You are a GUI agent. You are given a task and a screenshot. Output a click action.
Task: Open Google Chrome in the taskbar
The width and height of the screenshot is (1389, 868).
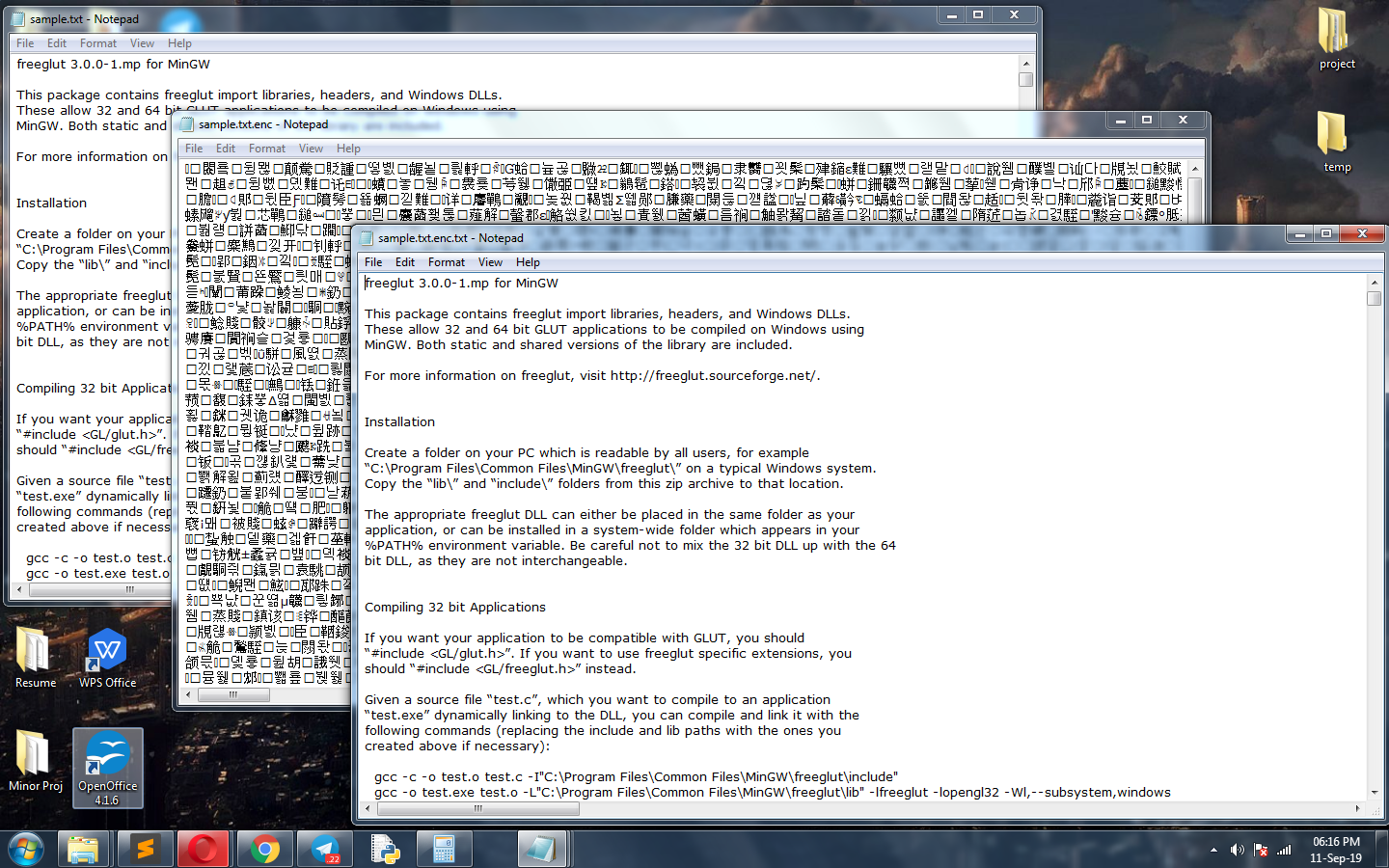point(264,849)
